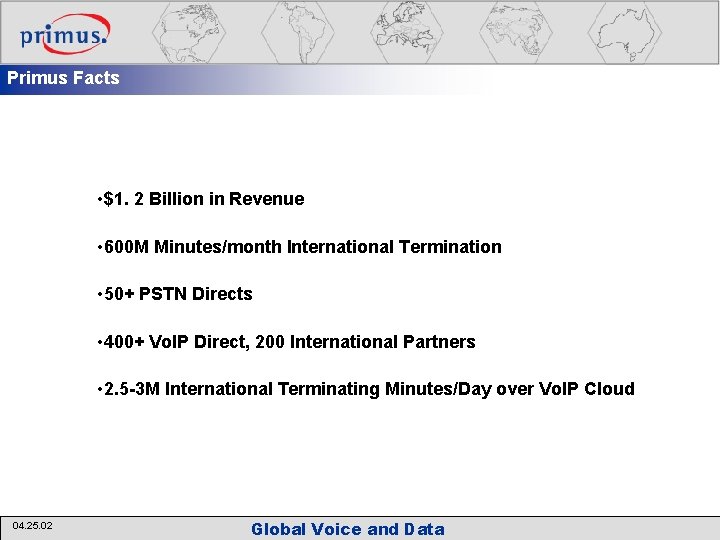
Task: Click the Australia map hexagon
Action: (x=624, y=32)
